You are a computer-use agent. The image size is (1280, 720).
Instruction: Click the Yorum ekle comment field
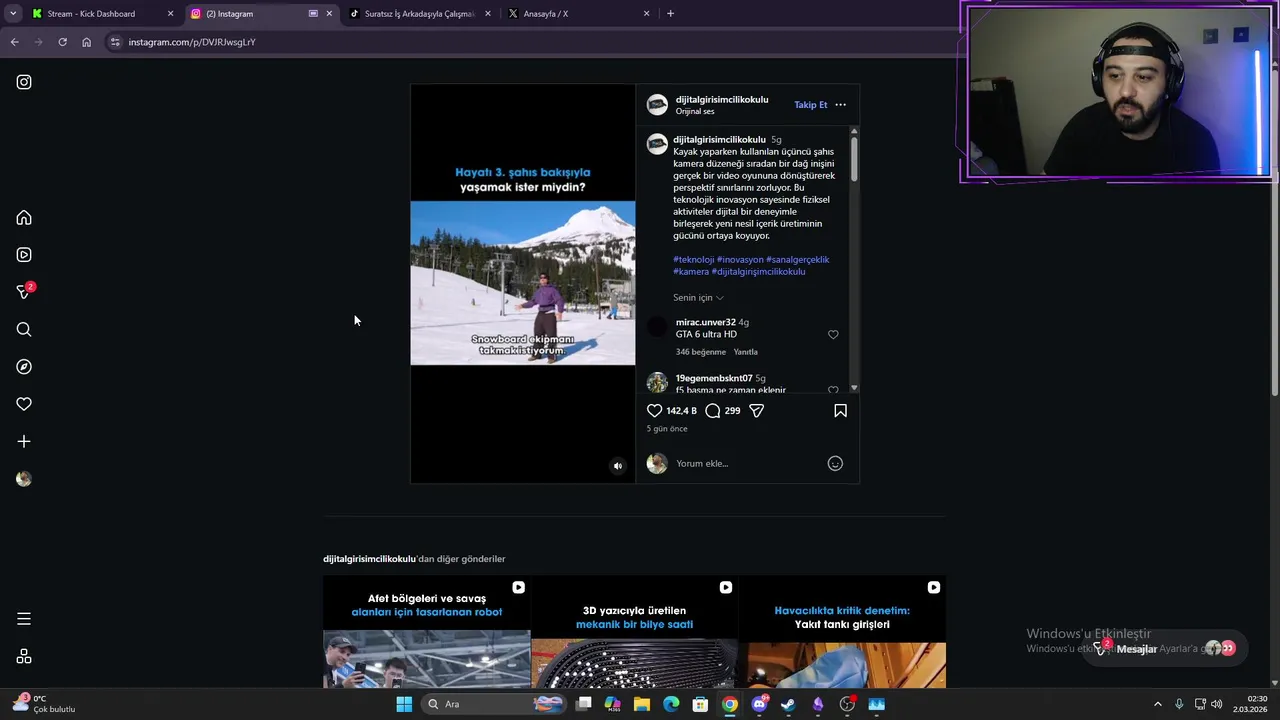pyautogui.click(x=745, y=463)
